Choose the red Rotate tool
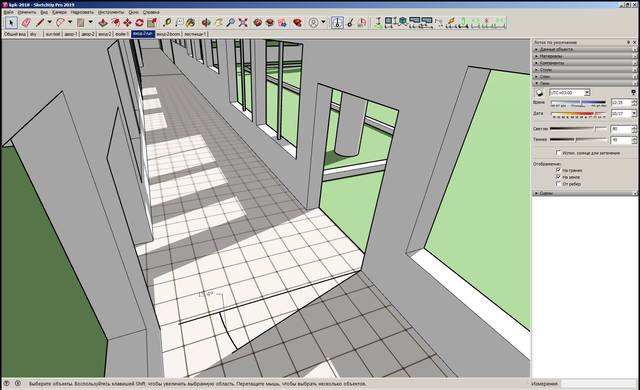Image resolution: width=640 pixels, height=390 pixels. (x=140, y=22)
